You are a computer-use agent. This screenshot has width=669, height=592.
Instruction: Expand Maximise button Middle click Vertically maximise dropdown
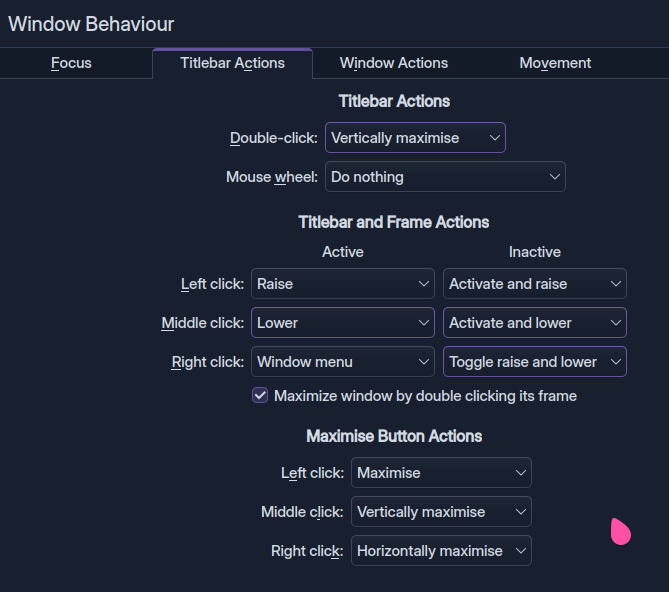[441, 512]
